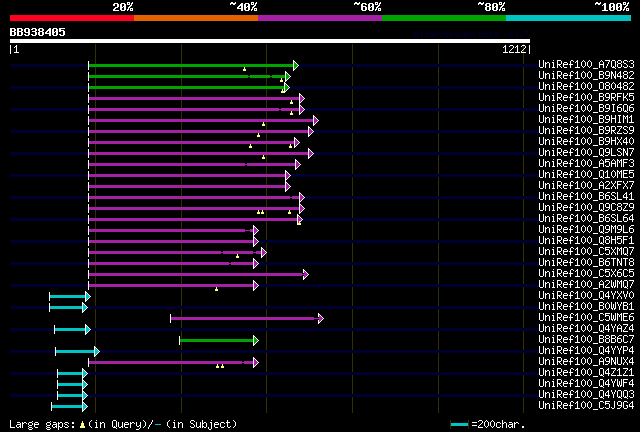Click the yellow gap marker under B9HIM1 bar
Viewport: 640px width, 432px height.
click(x=263, y=124)
